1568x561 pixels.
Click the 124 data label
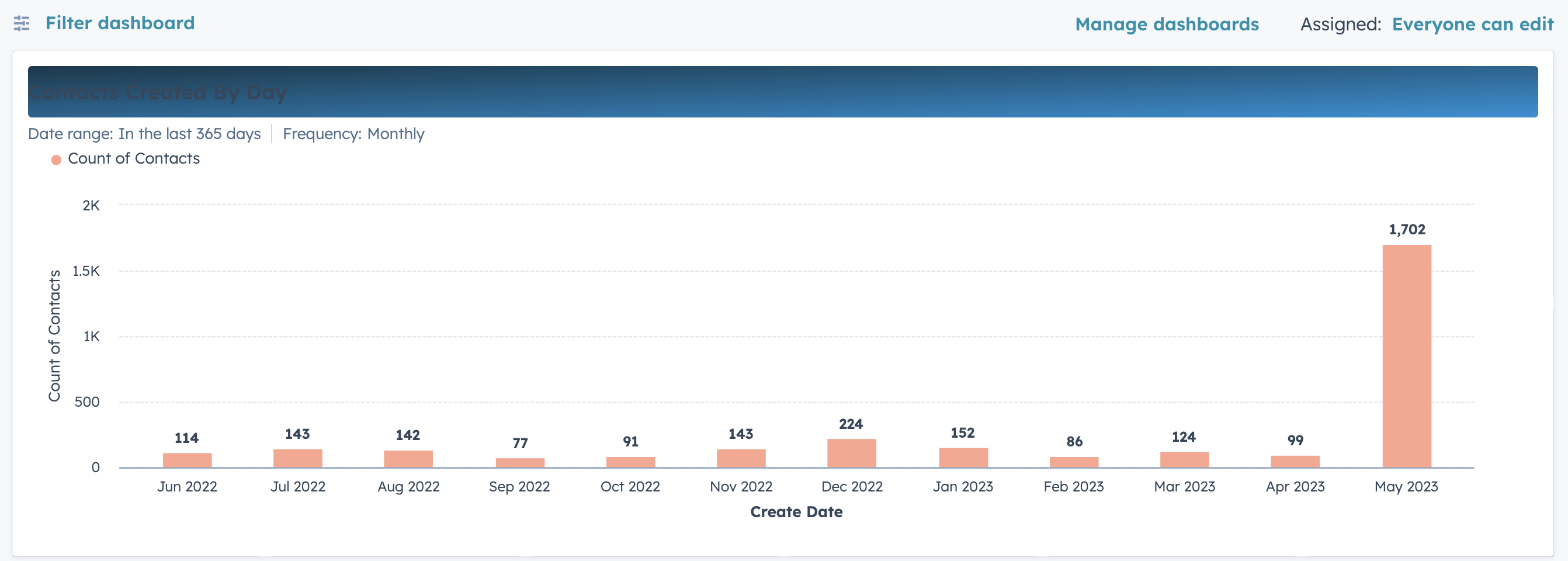(1184, 437)
